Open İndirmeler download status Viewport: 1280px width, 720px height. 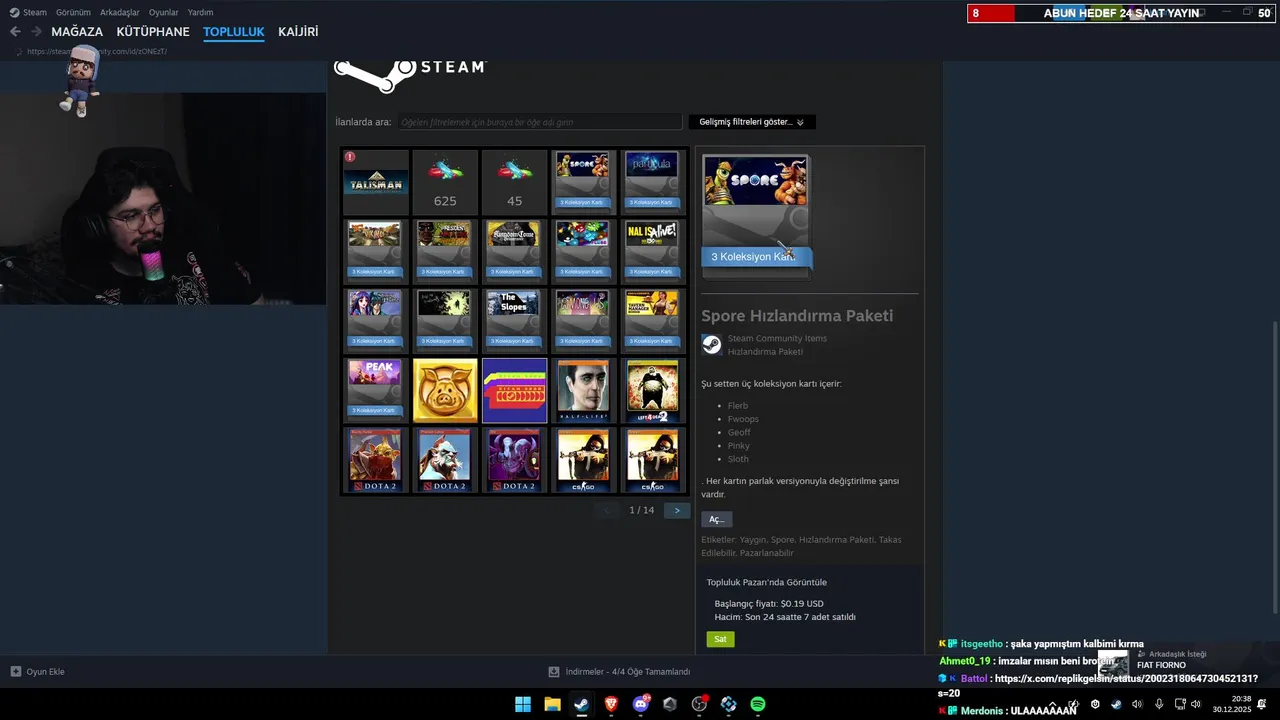point(619,672)
